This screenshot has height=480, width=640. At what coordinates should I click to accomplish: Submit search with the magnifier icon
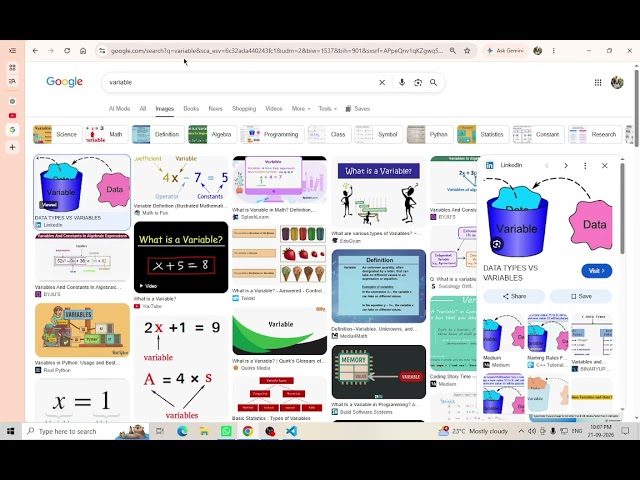pyautogui.click(x=433, y=82)
